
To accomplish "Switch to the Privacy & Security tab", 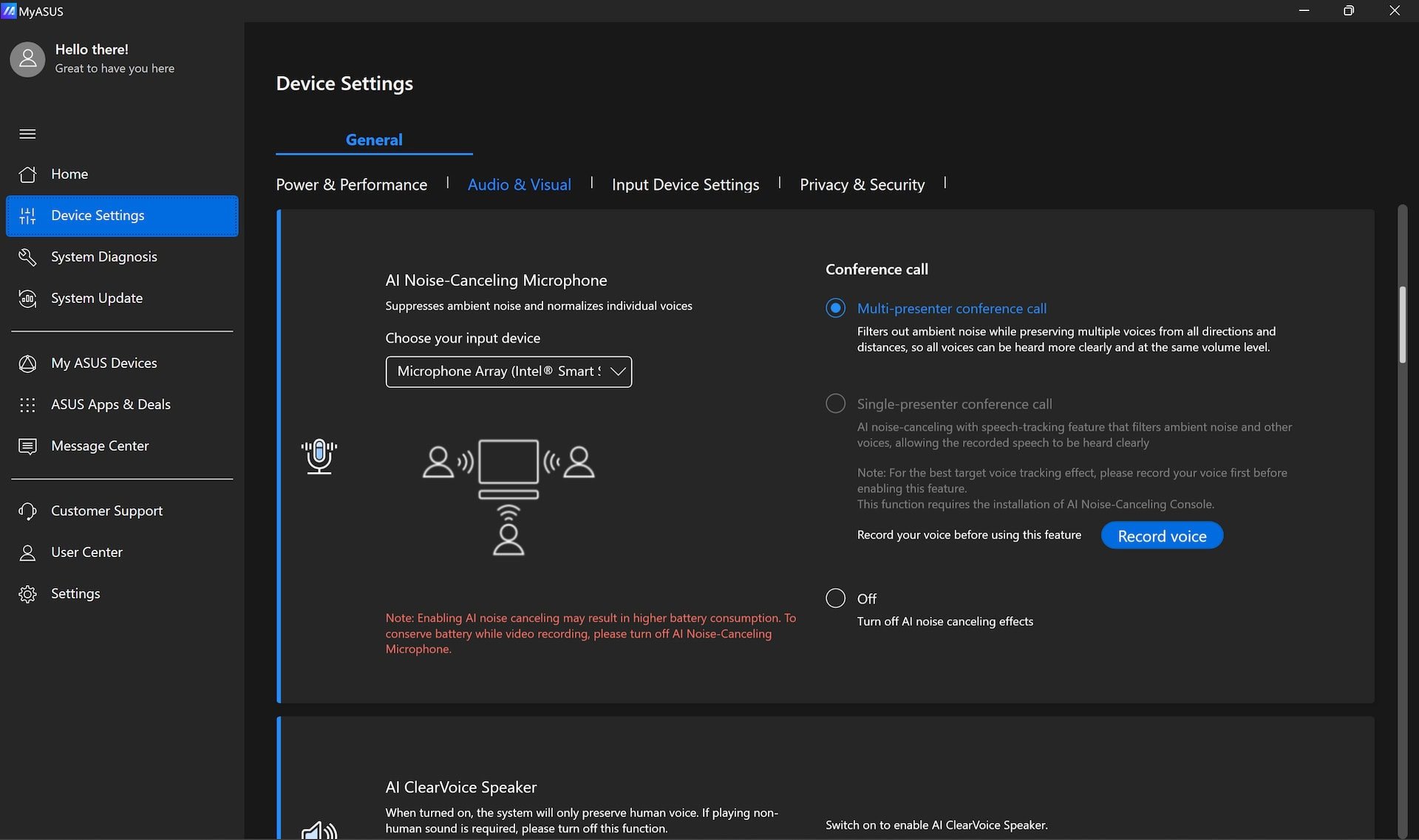I will (x=862, y=184).
